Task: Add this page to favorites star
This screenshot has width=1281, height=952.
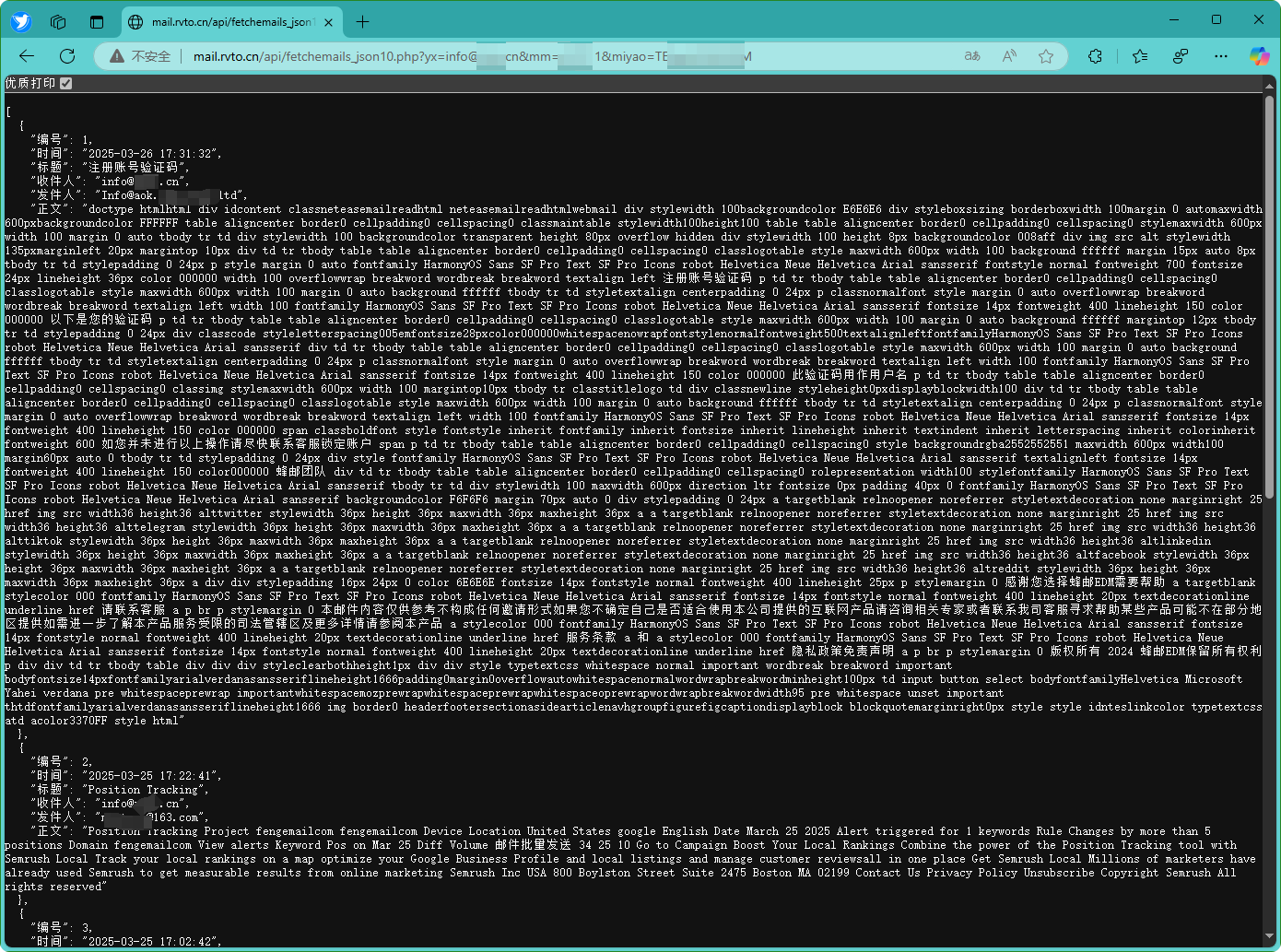Action: point(1046,56)
